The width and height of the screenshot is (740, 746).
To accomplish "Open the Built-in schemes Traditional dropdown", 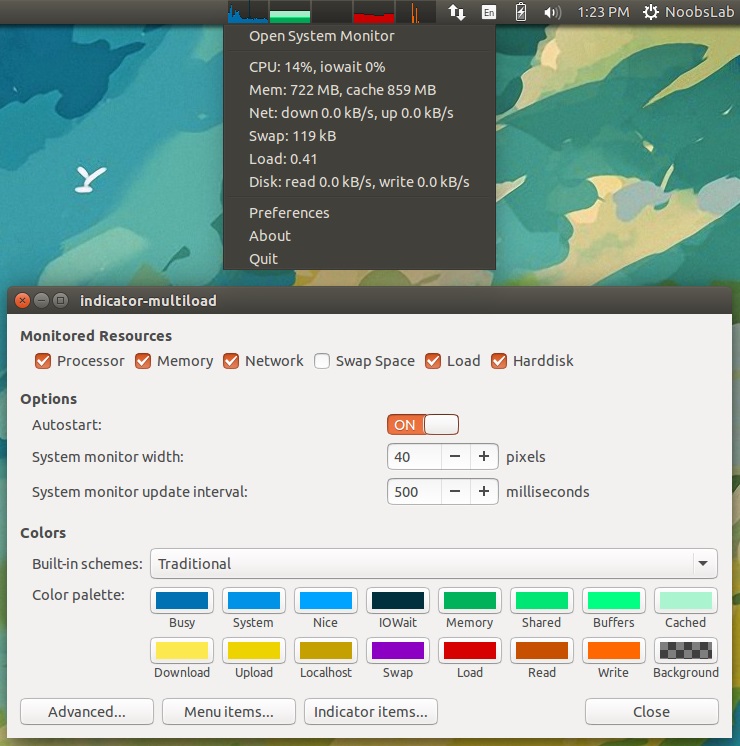I will pos(434,564).
